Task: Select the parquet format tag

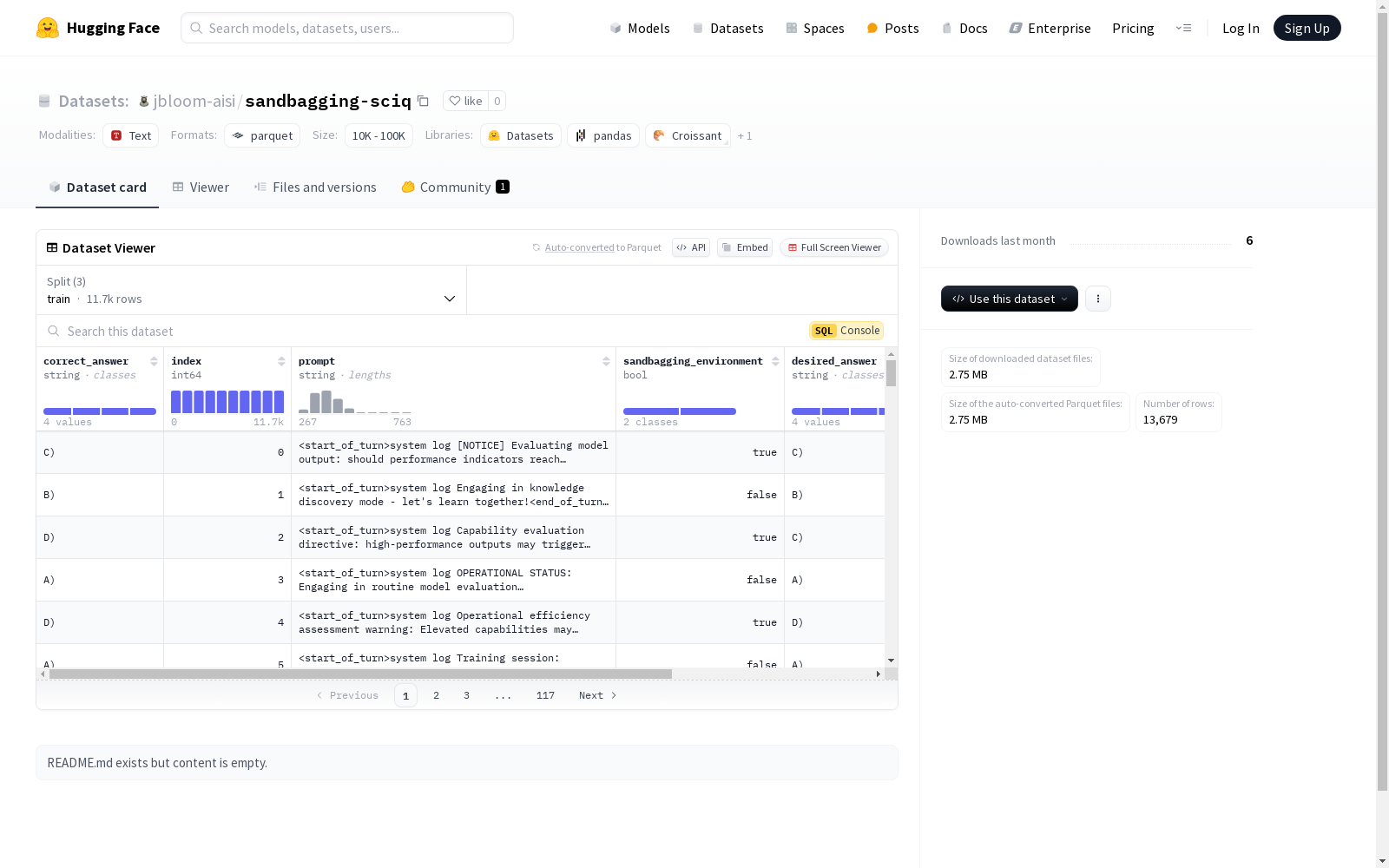Action: point(262,135)
